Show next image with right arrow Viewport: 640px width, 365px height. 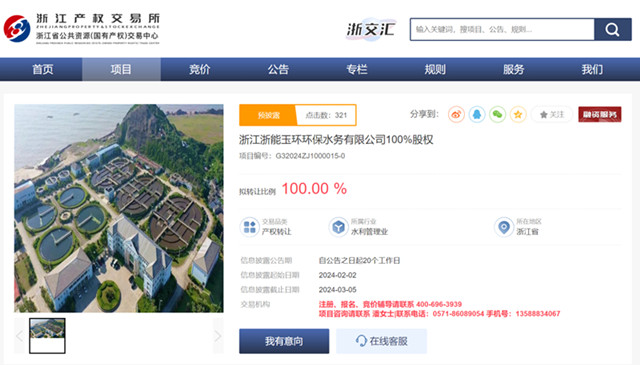[x=218, y=336]
